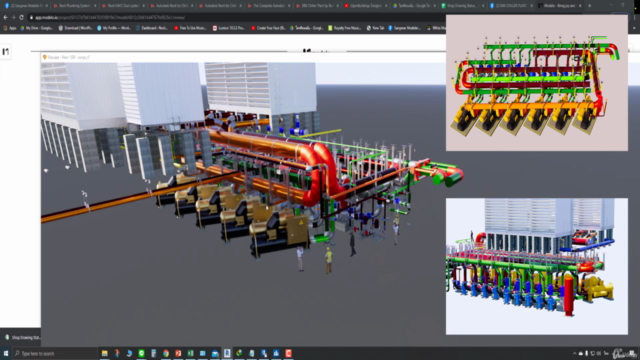Focus the app.modelo.io address bar
This screenshot has height=360, width=640.
point(237,18)
